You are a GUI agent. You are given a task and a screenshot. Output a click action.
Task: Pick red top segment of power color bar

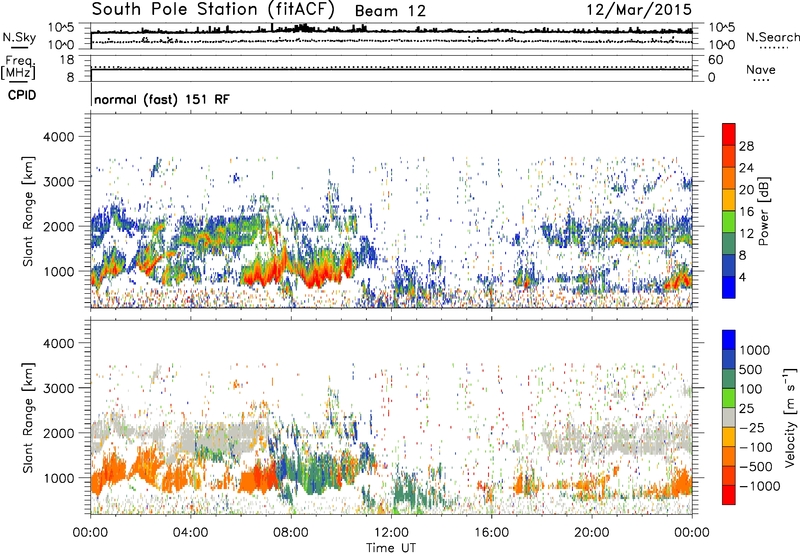(729, 134)
